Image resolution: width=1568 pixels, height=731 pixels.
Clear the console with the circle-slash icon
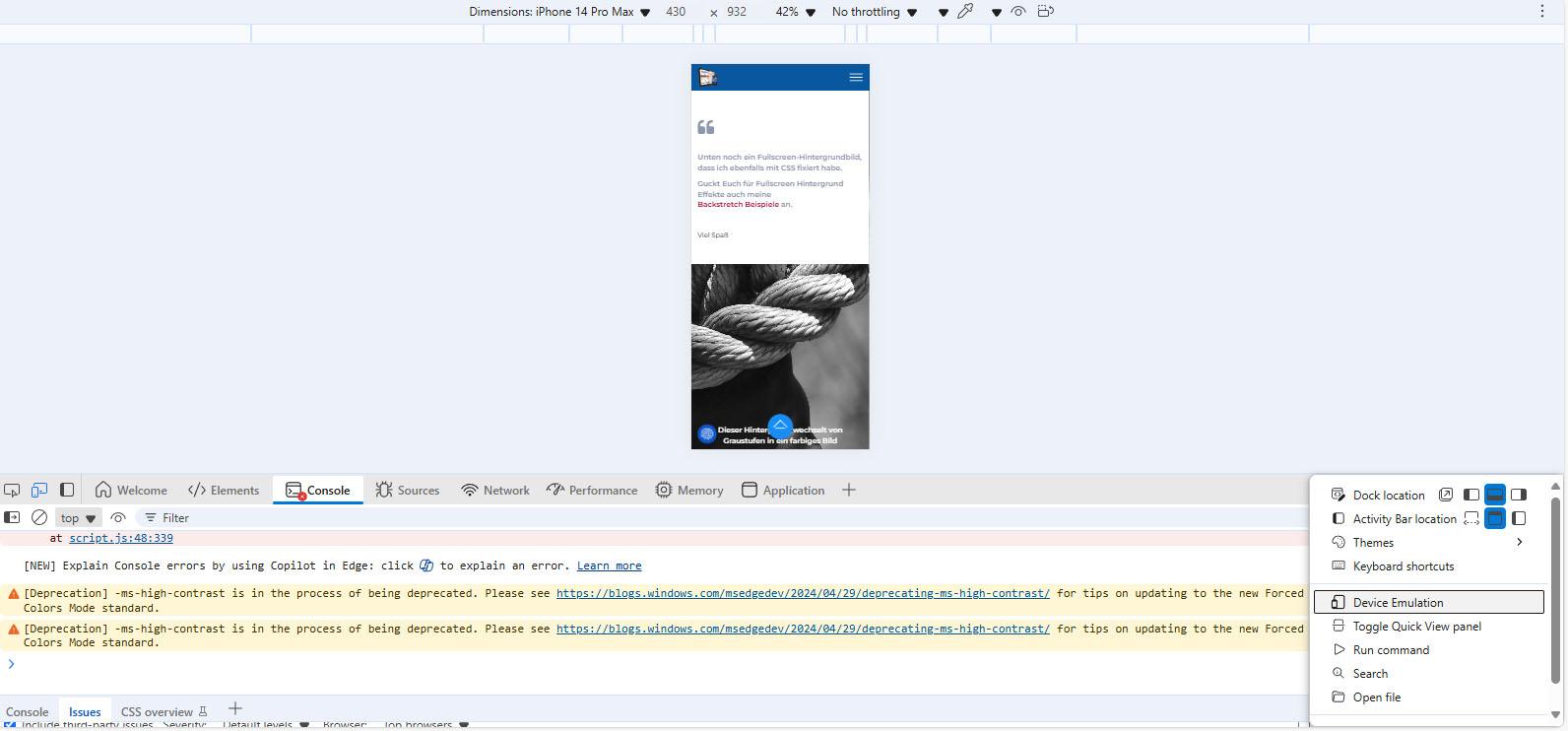(x=39, y=518)
